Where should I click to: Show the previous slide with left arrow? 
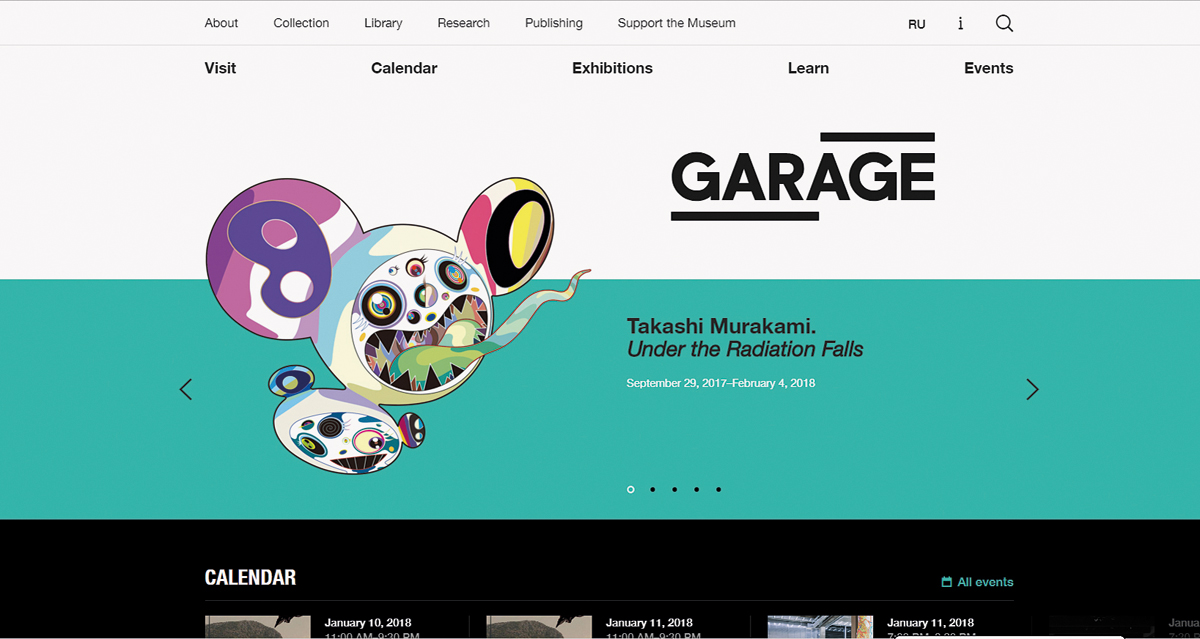185,389
